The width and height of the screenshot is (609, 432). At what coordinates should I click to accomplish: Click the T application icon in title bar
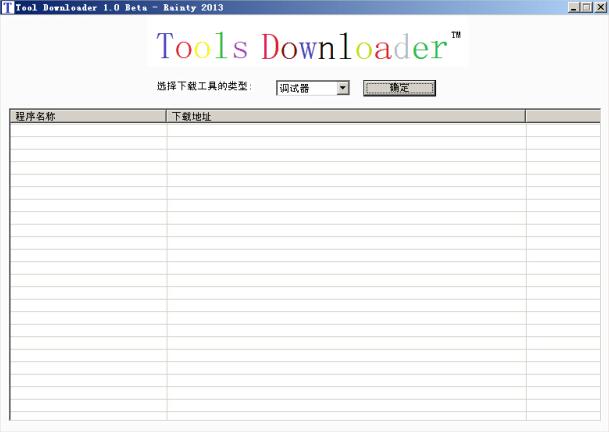pyautogui.click(x=7, y=7)
